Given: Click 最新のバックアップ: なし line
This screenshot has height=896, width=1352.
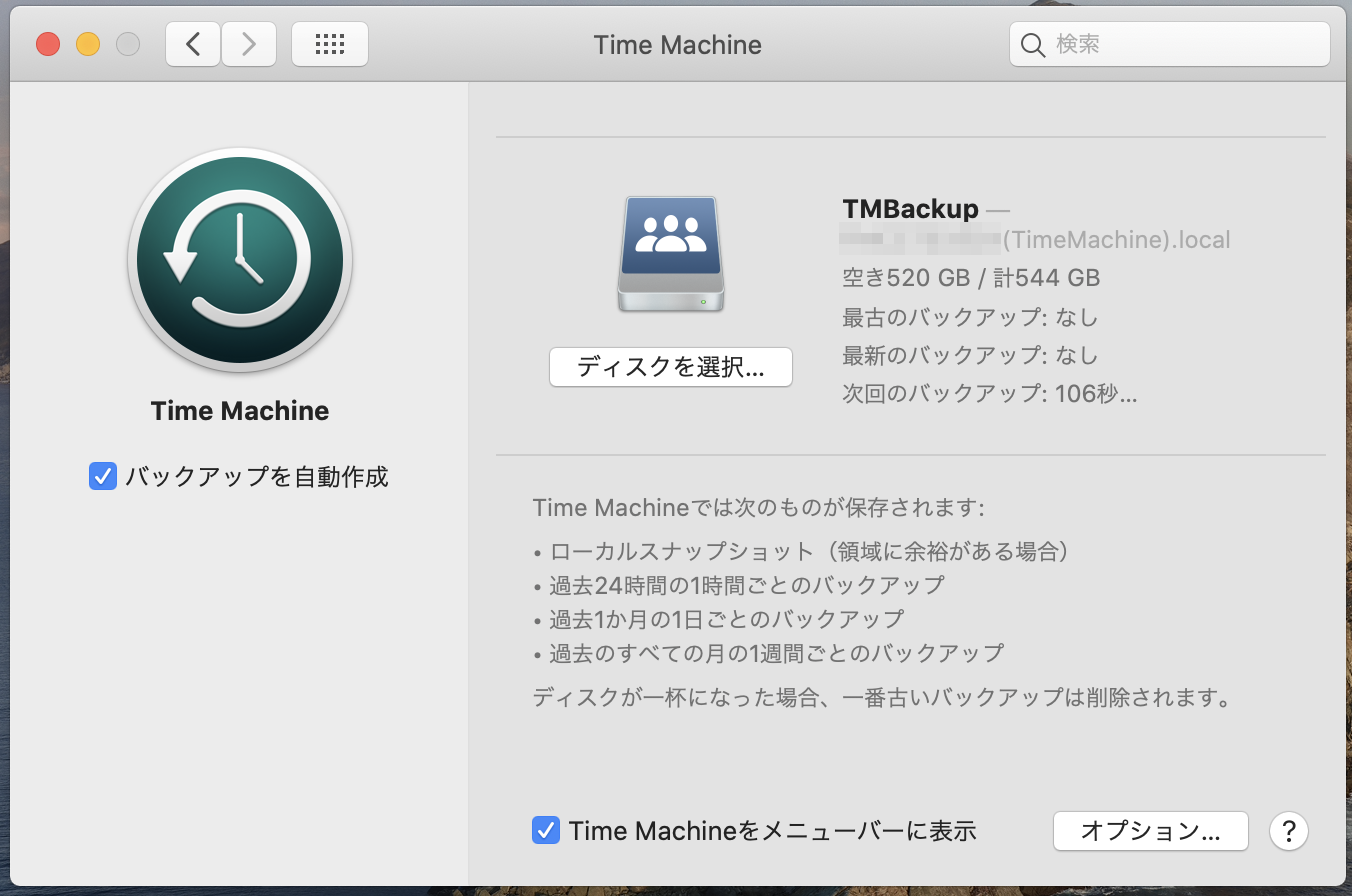Looking at the screenshot, I should tap(970, 356).
